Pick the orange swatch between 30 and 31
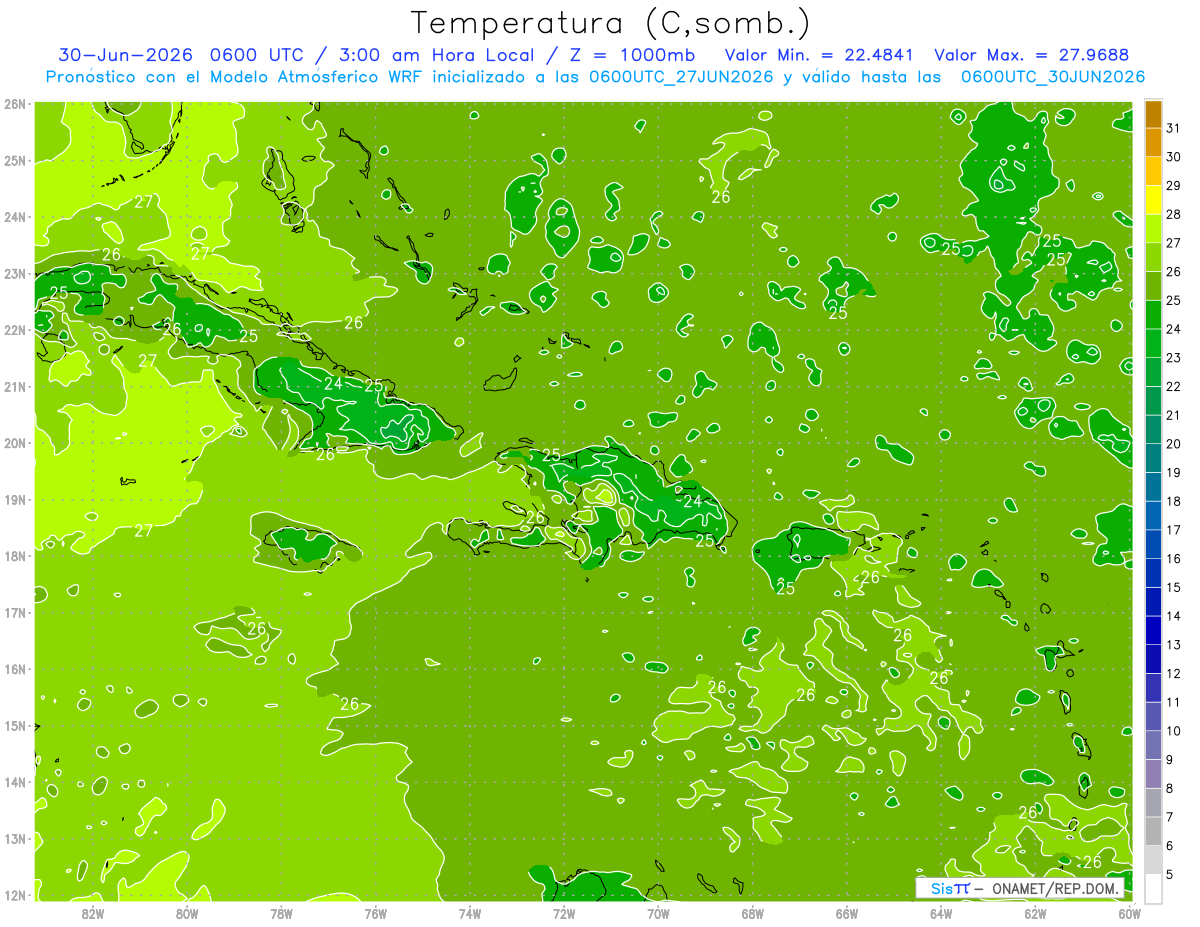1200x927 pixels. (x=1153, y=143)
